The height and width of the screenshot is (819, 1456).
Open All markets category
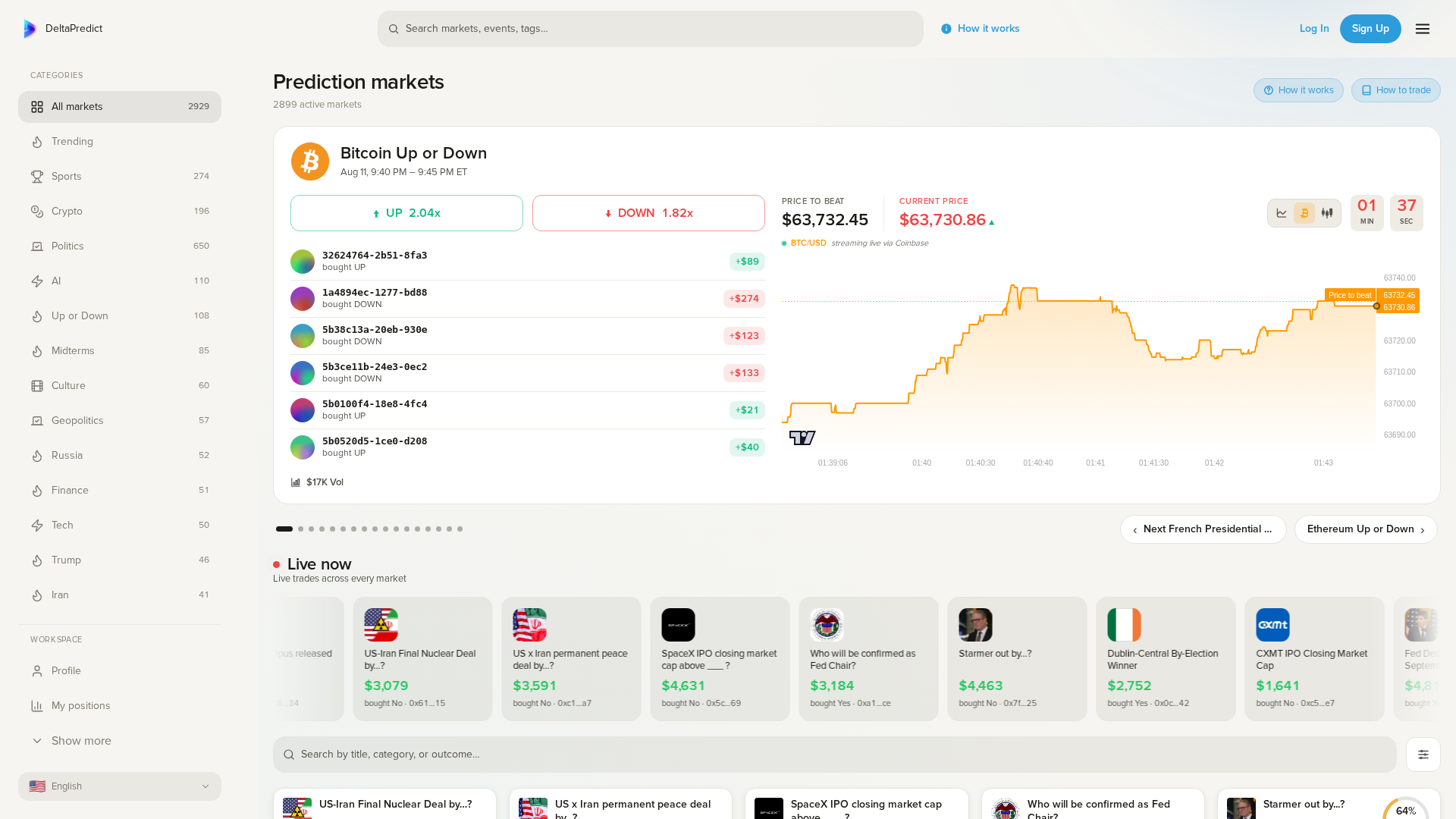point(120,107)
